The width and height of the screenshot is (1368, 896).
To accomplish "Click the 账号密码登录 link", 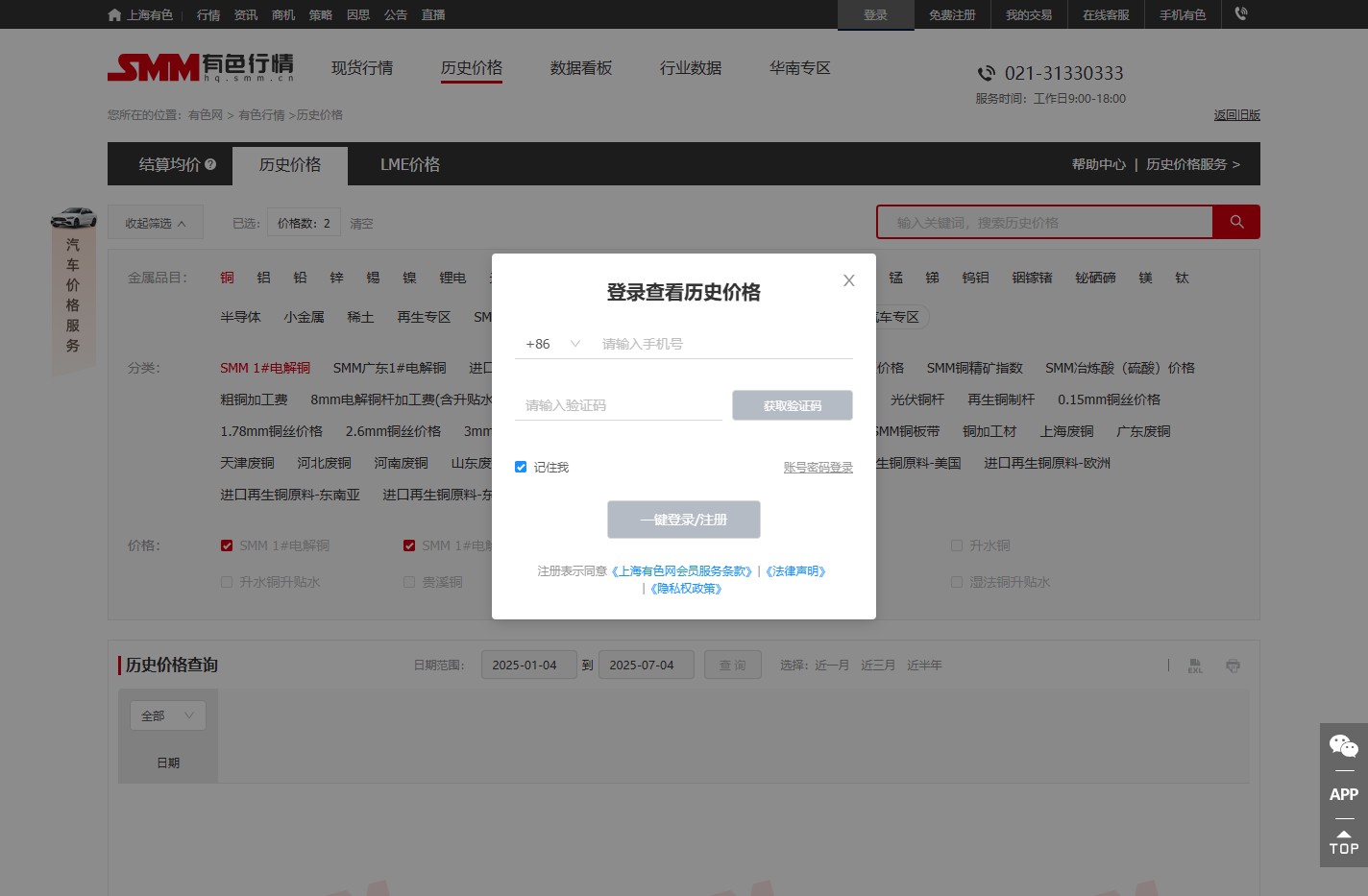I will click(818, 468).
